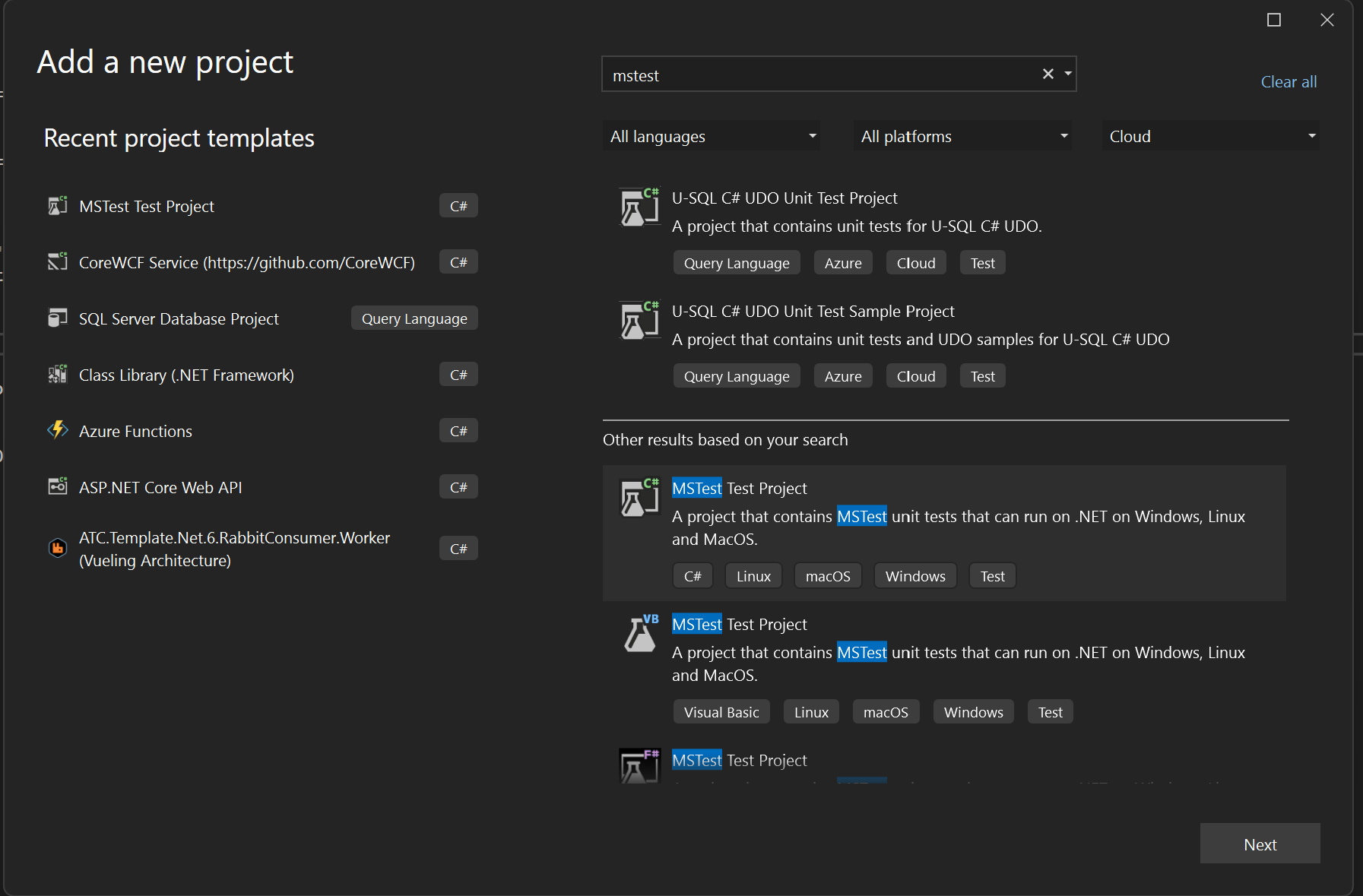Screen dimensions: 1363x896
Task: Open the All platforms filter dropdown
Action: tap(962, 137)
